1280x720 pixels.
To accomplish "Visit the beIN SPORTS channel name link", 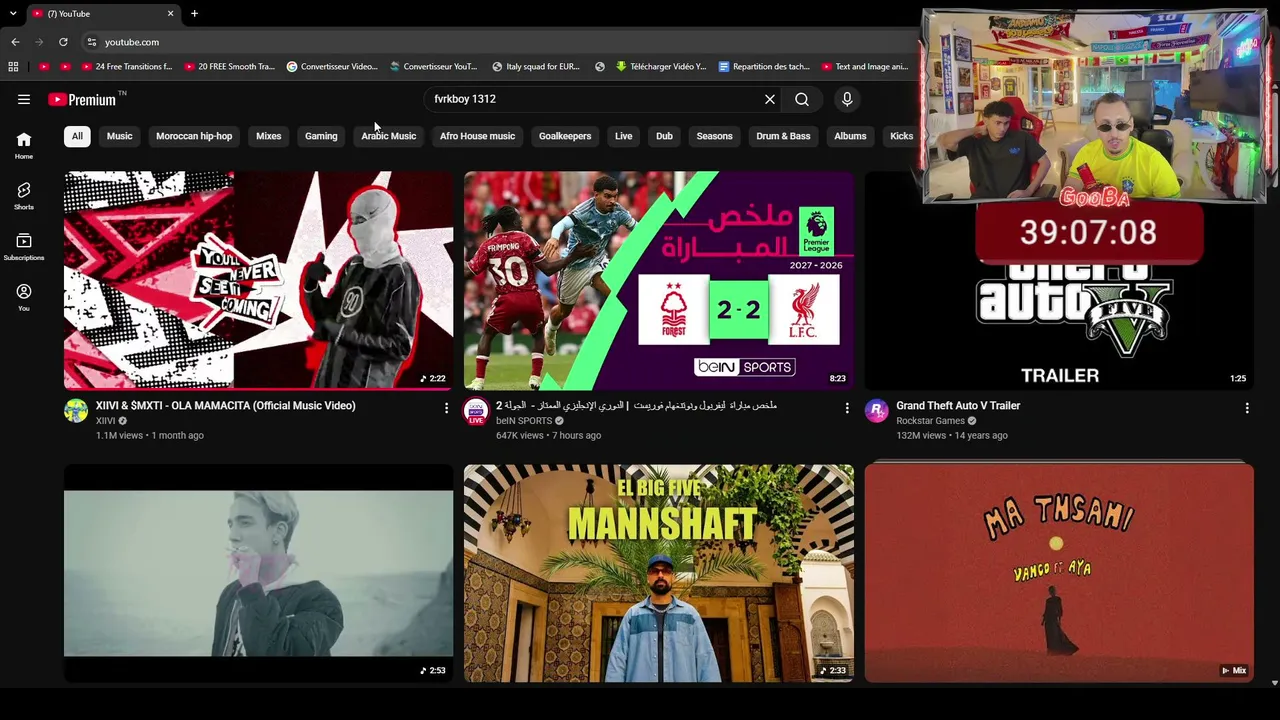I will (x=524, y=421).
